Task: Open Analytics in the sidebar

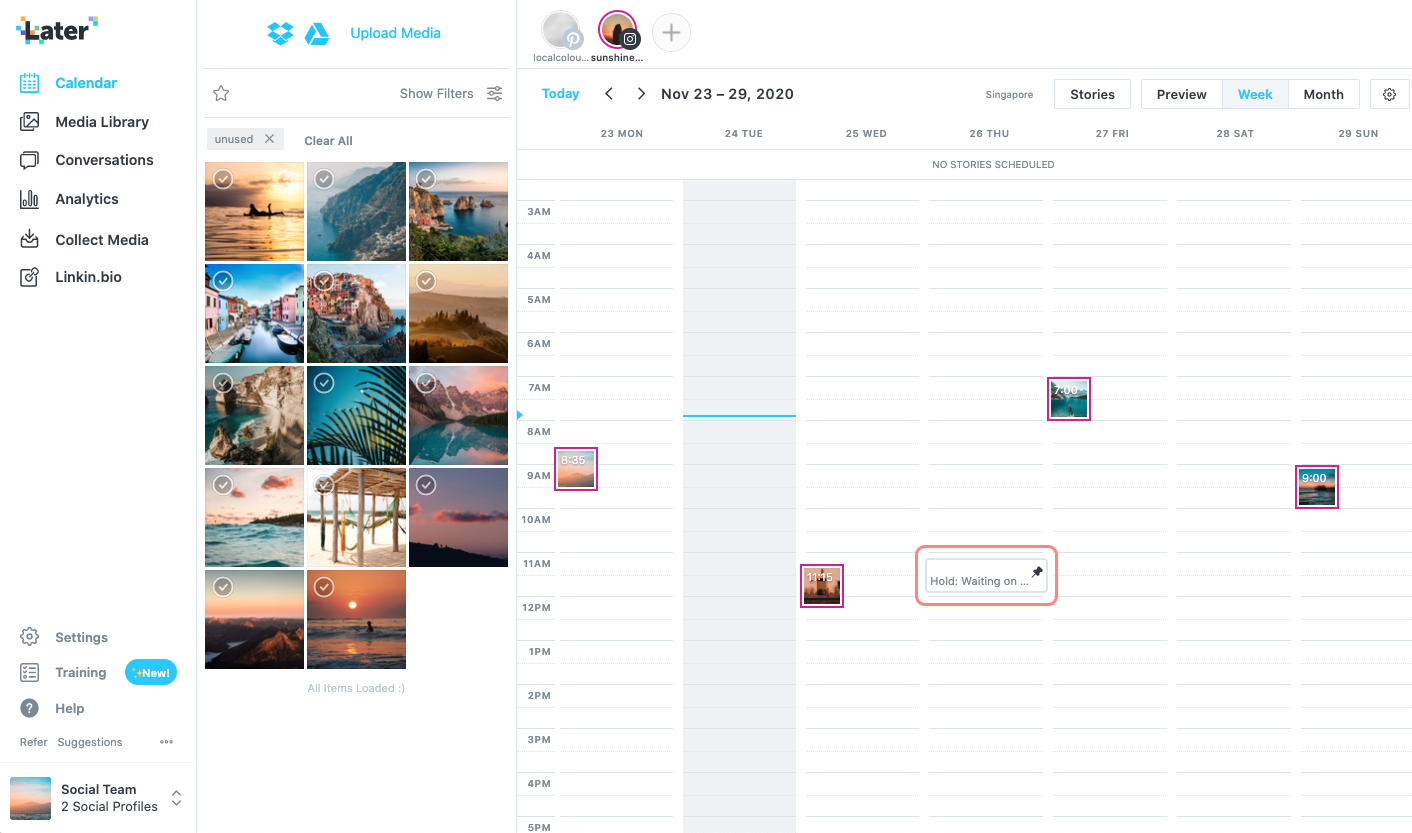Action: (x=87, y=199)
